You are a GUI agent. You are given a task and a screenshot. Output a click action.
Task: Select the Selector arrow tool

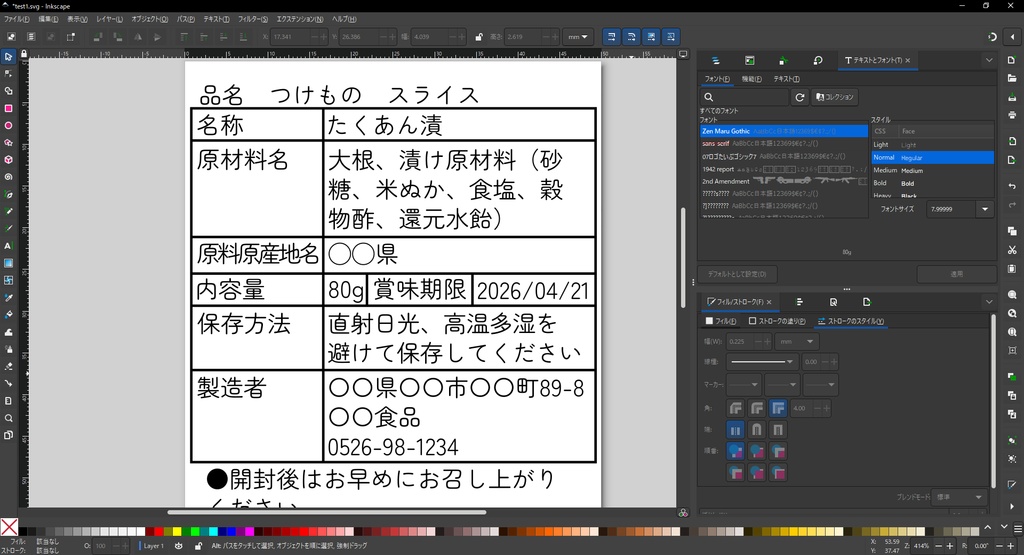[x=8, y=57]
